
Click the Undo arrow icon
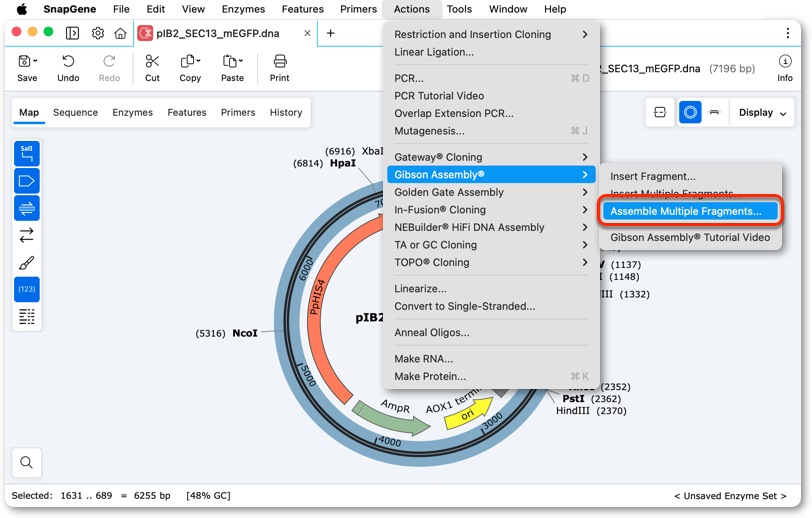pos(68,61)
